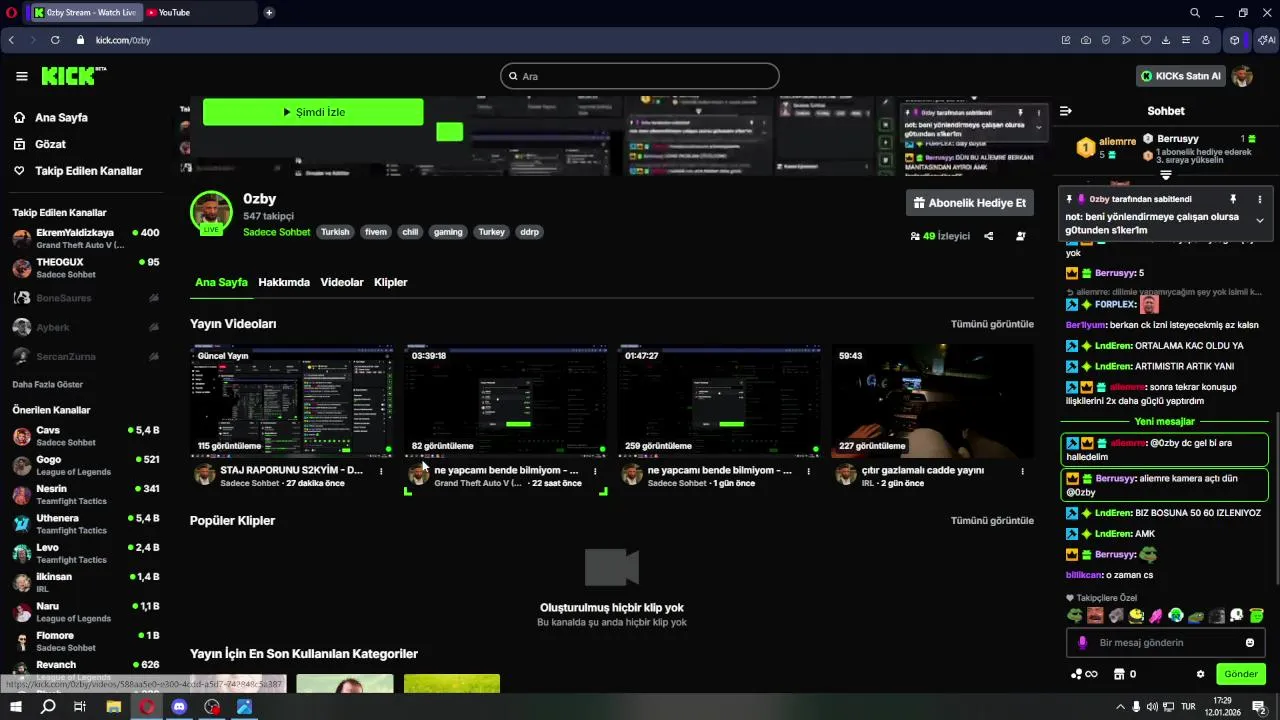Screen dimensions: 1280x720
Task: Click the Kick logo
Action: click(73, 76)
